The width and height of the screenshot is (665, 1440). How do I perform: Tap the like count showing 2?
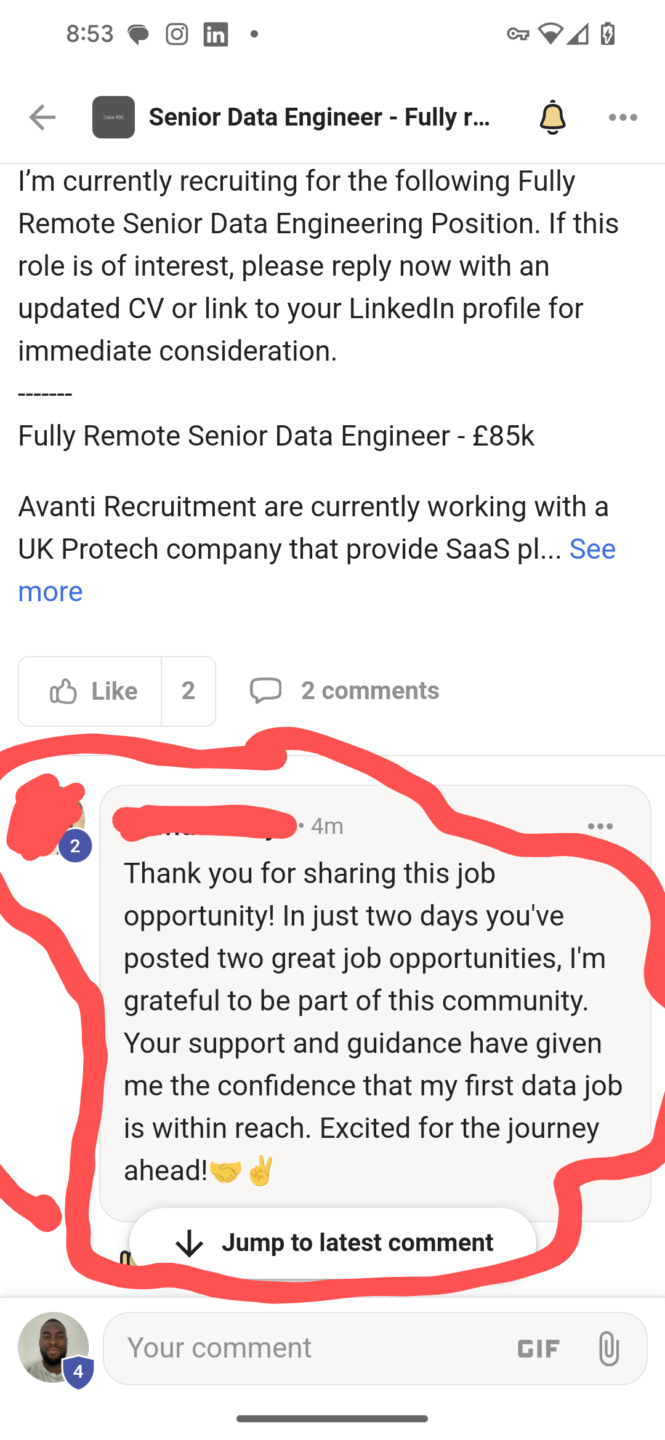pyautogui.click(x=189, y=690)
